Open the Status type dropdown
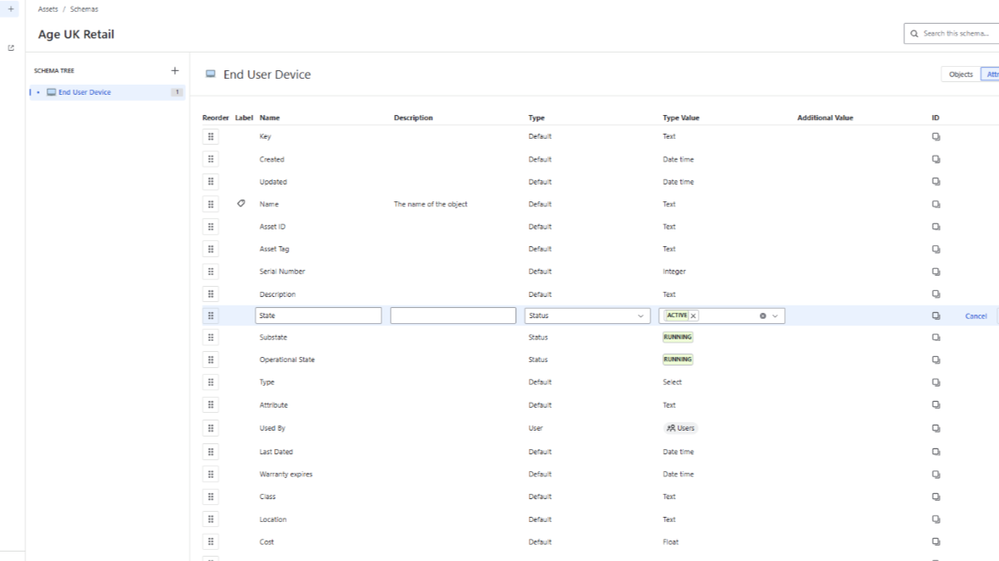 click(587, 316)
